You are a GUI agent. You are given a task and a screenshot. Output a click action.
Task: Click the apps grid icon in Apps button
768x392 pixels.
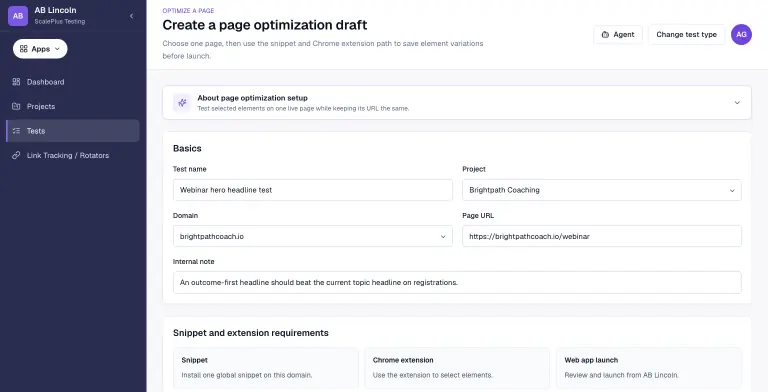(24, 49)
